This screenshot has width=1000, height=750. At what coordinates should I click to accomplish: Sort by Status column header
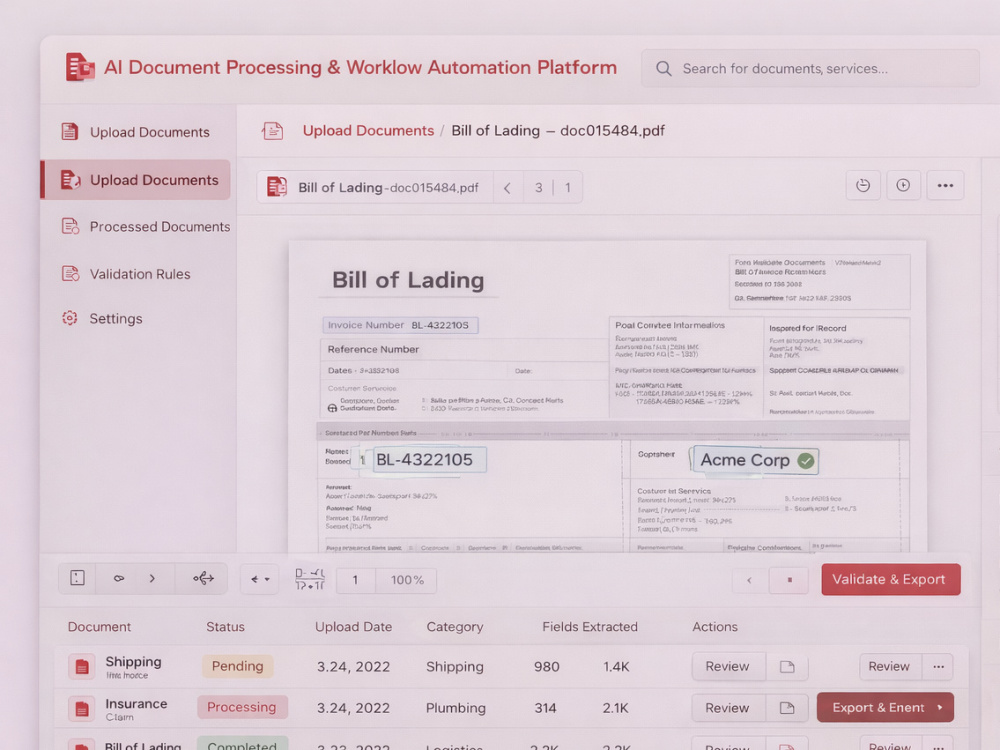[x=225, y=627]
